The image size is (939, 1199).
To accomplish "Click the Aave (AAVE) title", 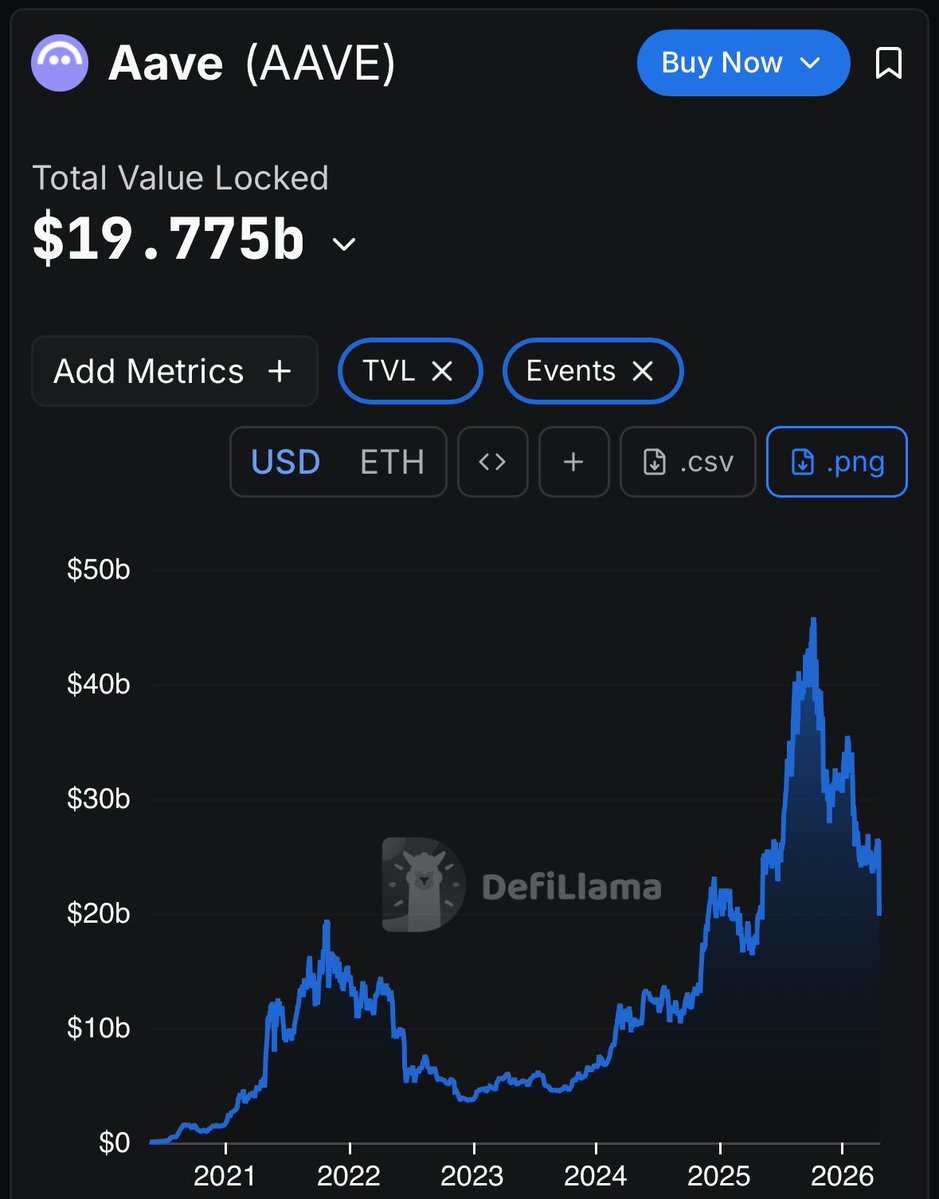I will (x=252, y=64).
